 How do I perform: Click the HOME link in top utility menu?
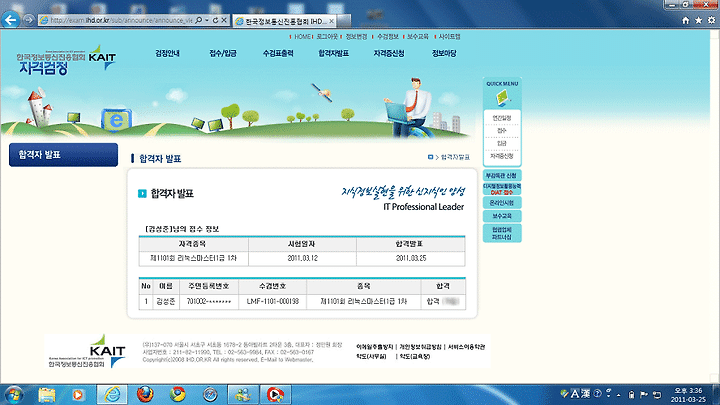click(302, 37)
